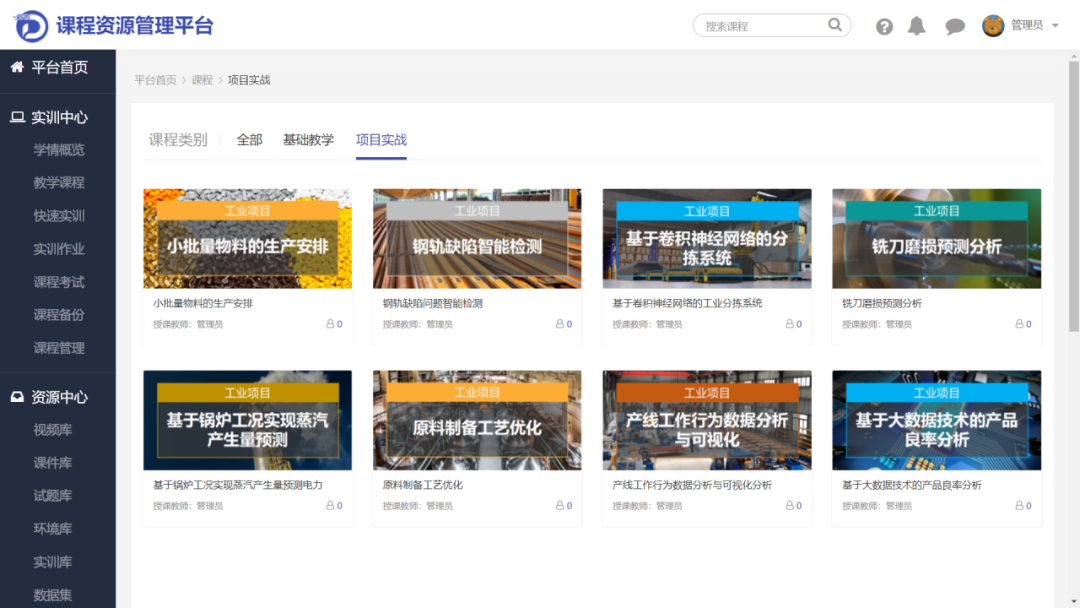
Task: Click the home icon beside 平台首页
Action: tap(17, 67)
